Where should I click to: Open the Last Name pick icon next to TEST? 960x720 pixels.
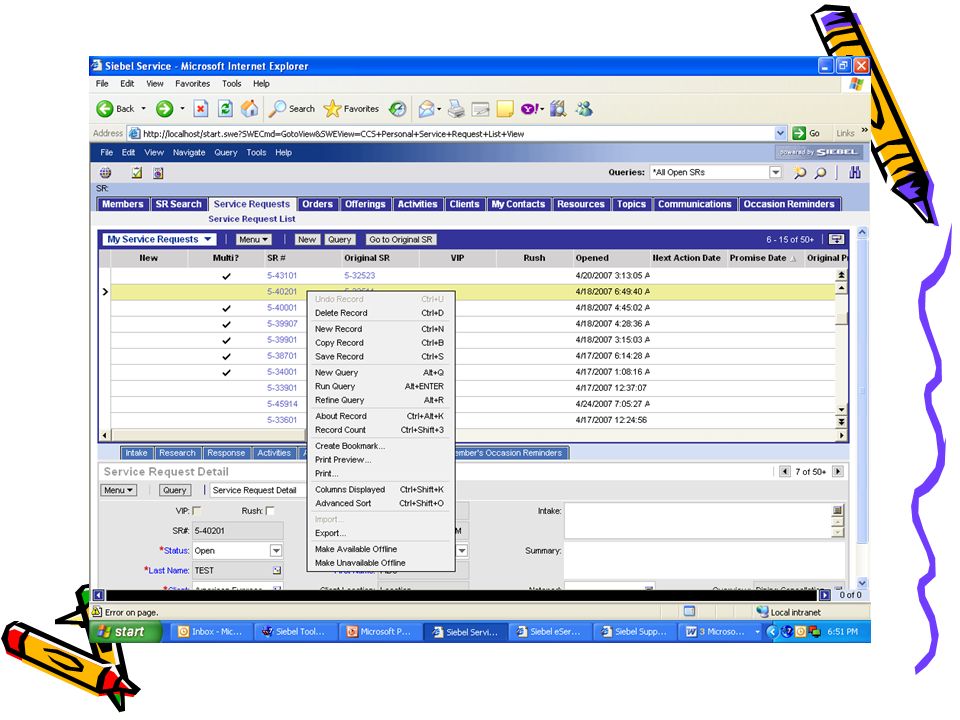click(x=277, y=571)
